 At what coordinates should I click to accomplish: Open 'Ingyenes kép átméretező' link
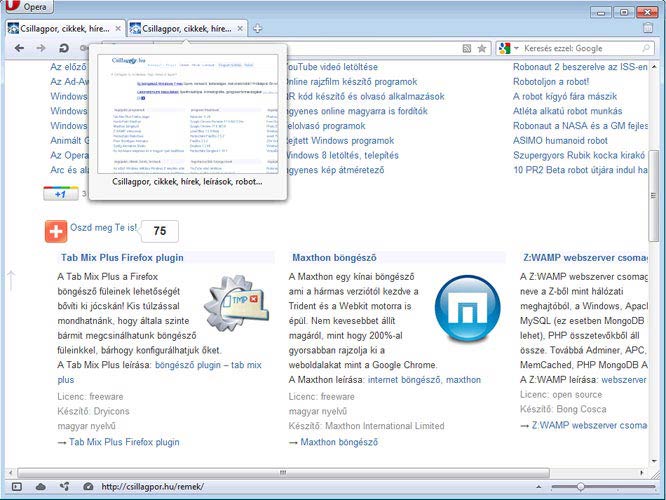(x=335, y=170)
